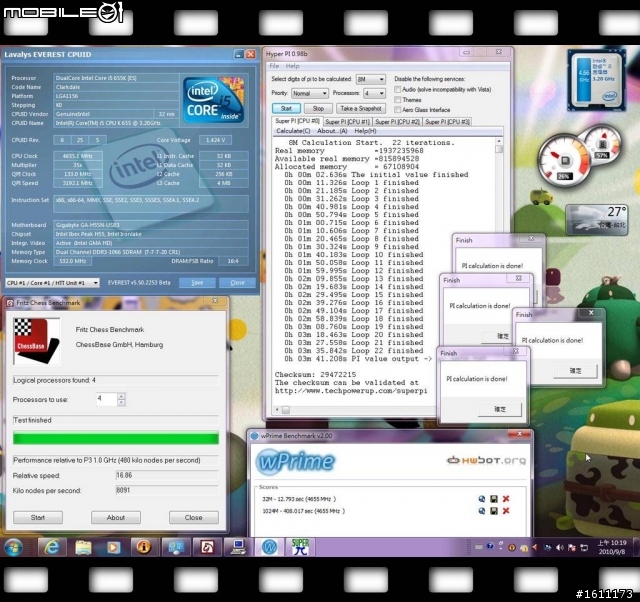640x602 pixels.
Task: Open the 27° weather desktop gadget
Action: point(596,220)
